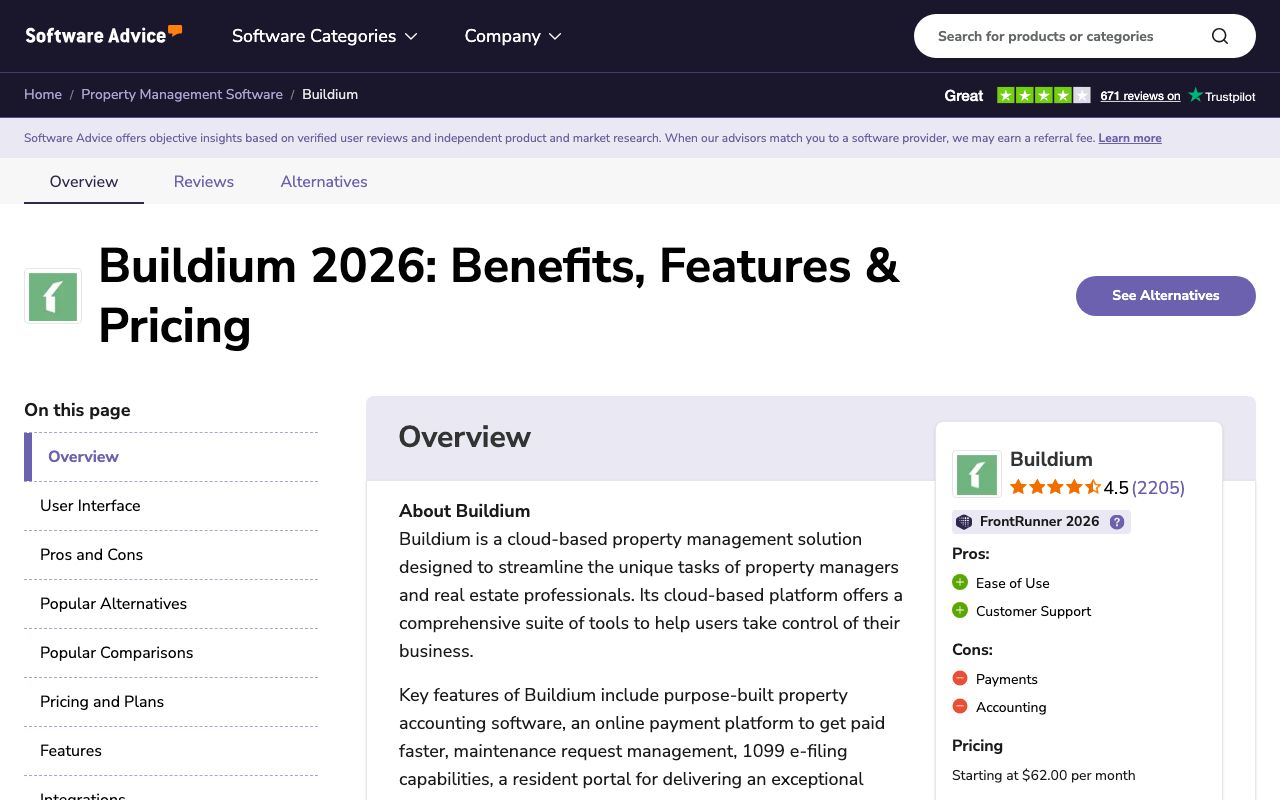Expand the Software Categories dropdown
This screenshot has width=1280, height=800.
click(325, 36)
